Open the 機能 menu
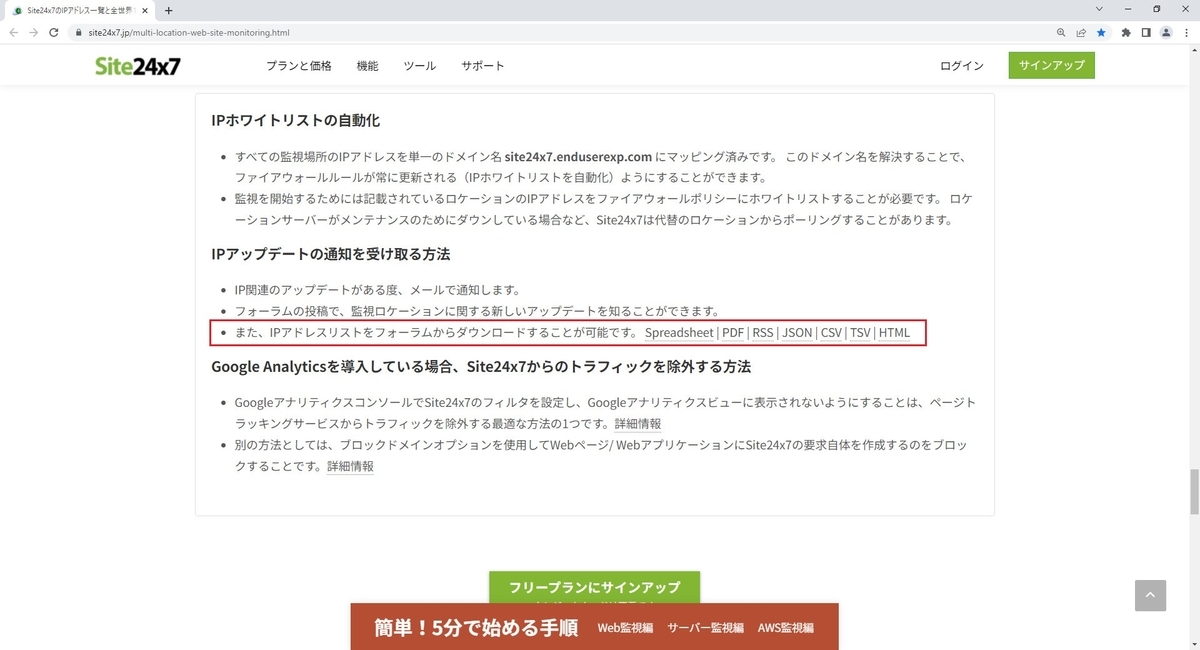The image size is (1200, 650). pyautogui.click(x=368, y=66)
